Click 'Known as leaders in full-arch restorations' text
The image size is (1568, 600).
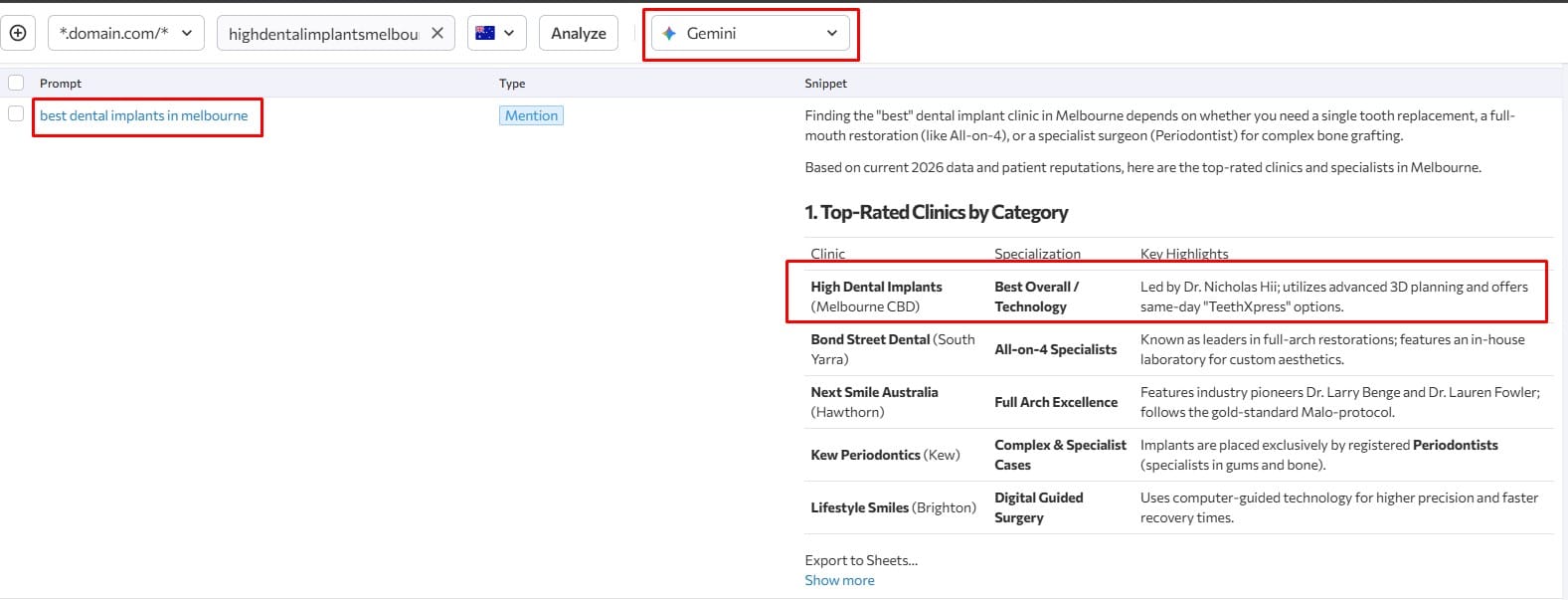(1332, 349)
